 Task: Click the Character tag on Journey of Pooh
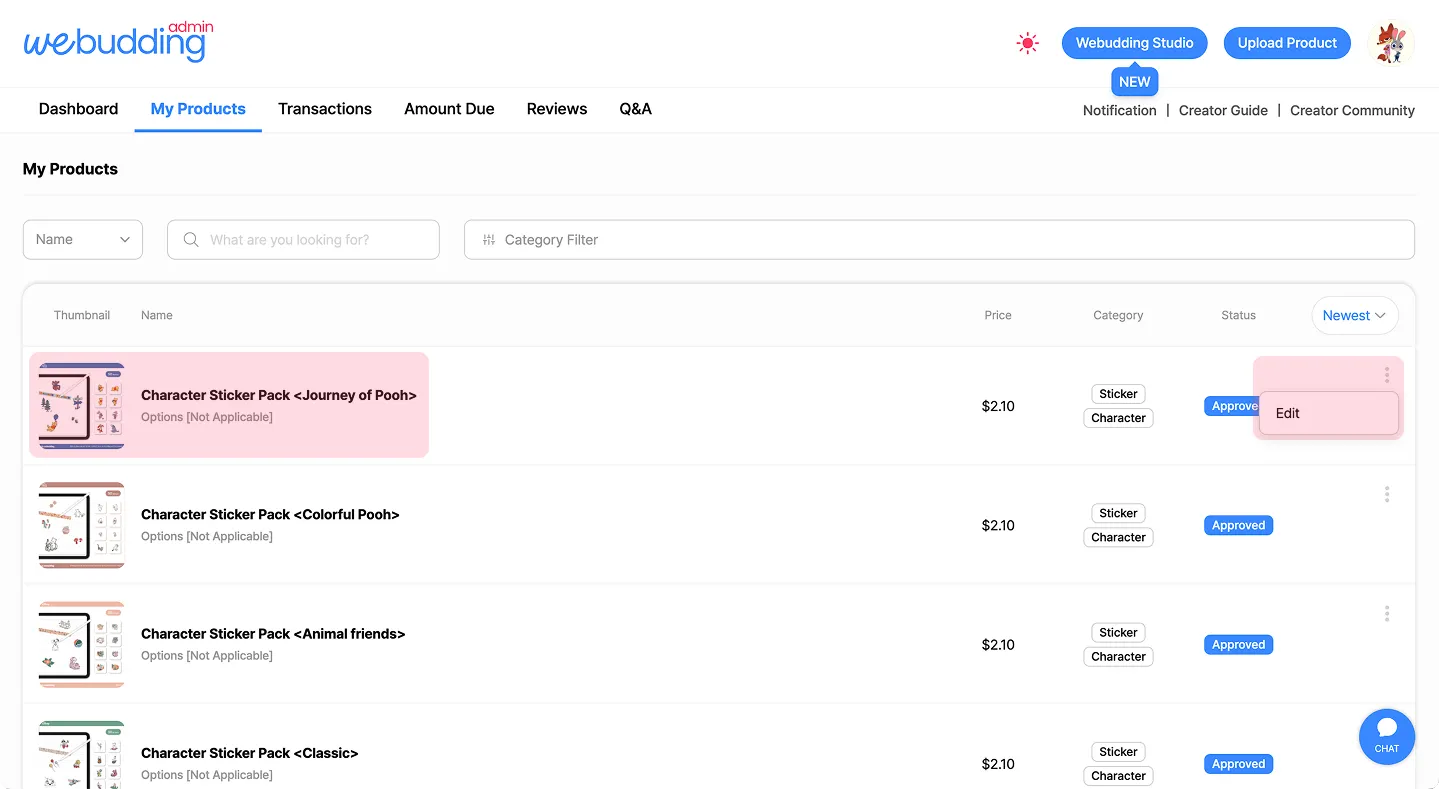(x=1118, y=418)
